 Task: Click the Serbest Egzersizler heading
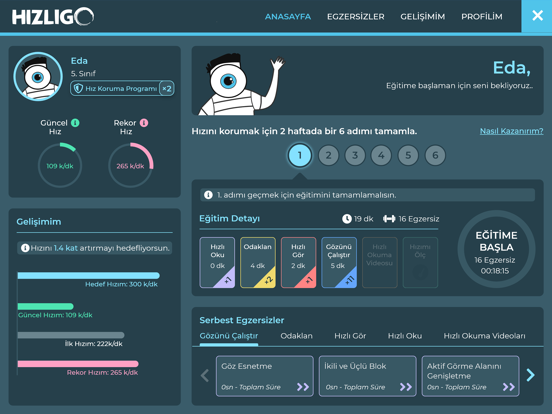[242, 320]
